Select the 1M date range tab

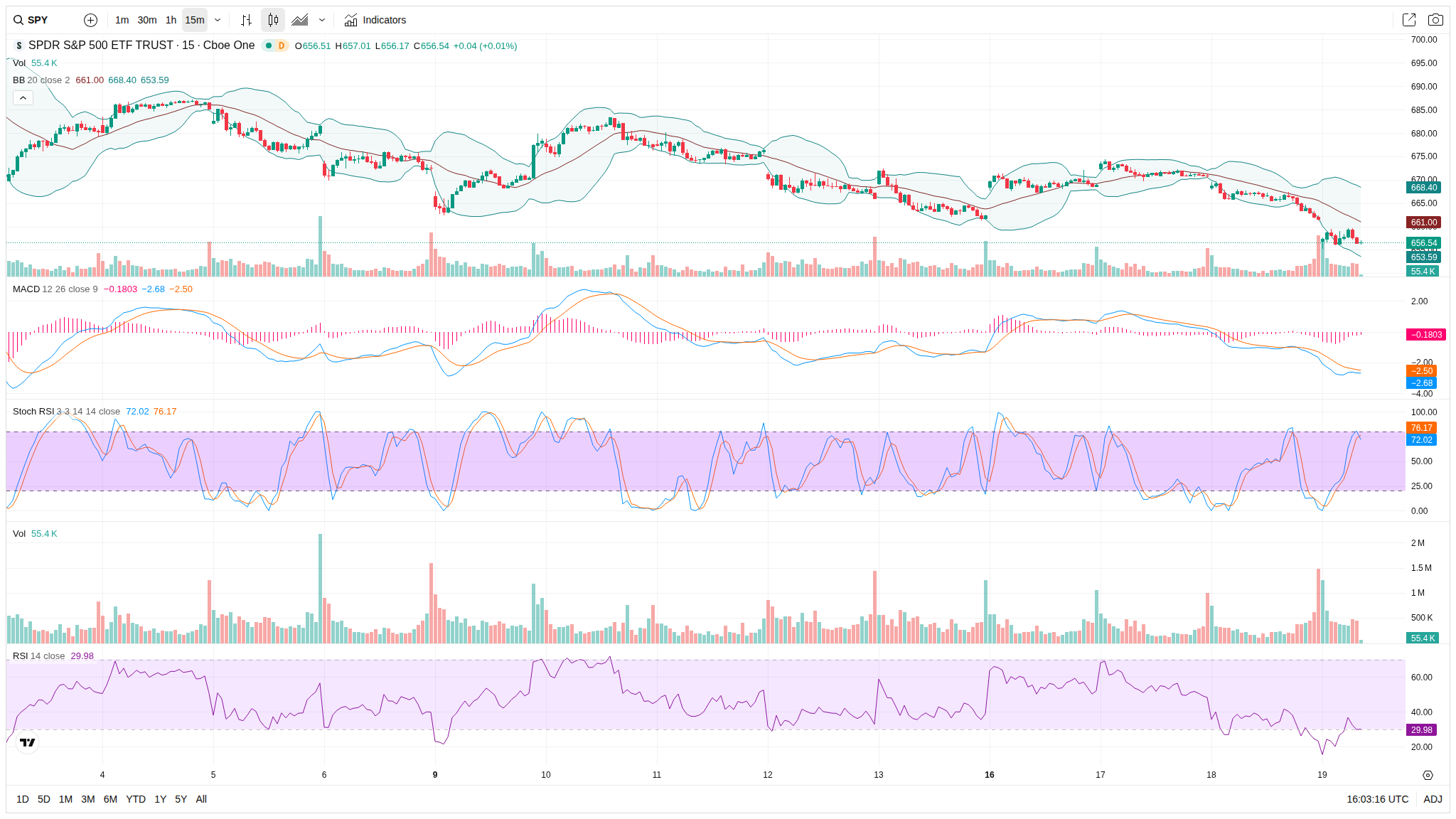(x=65, y=799)
